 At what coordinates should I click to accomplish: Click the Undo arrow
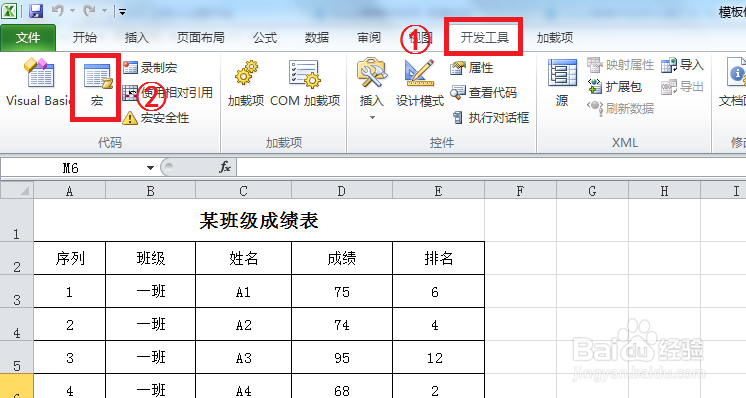coord(58,10)
